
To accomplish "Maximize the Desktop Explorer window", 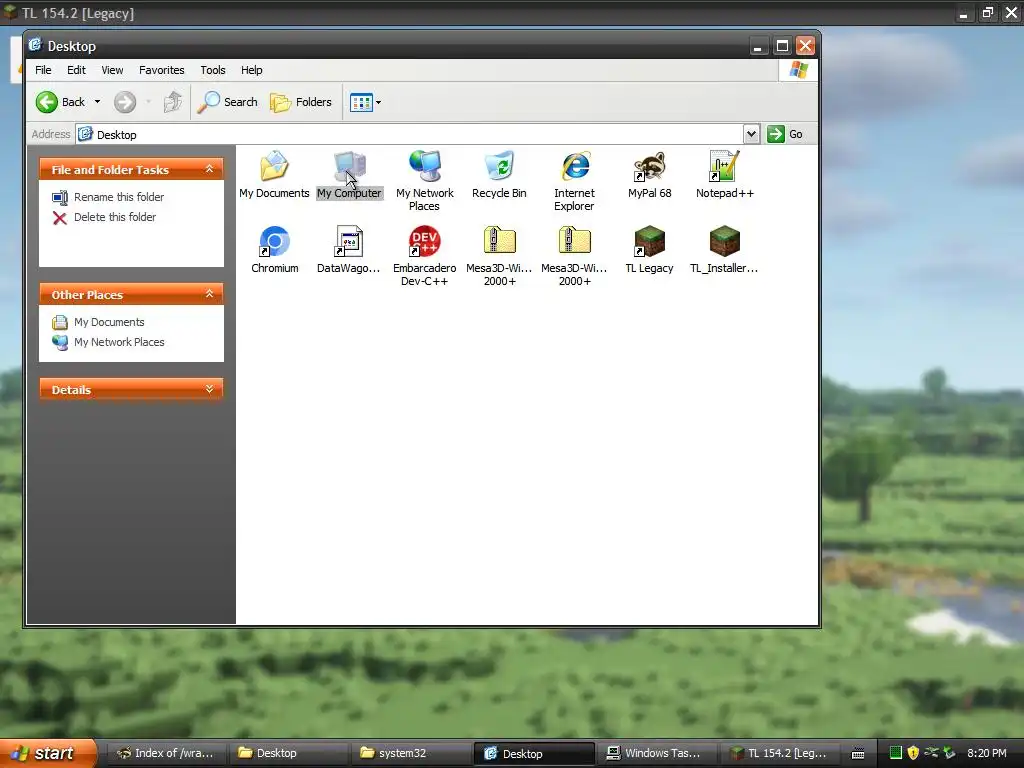I will (782, 46).
